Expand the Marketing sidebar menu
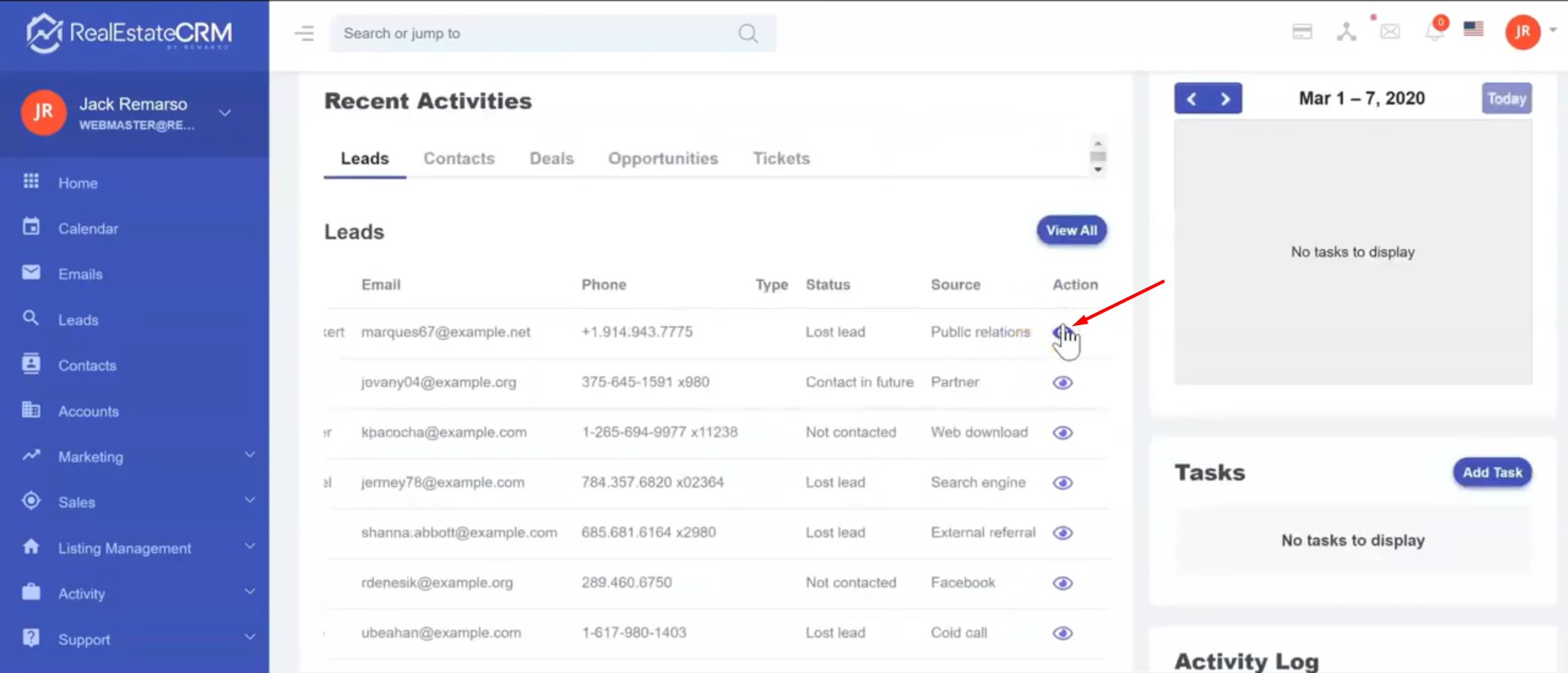Image resolution: width=1568 pixels, height=673 pixels. coord(139,457)
